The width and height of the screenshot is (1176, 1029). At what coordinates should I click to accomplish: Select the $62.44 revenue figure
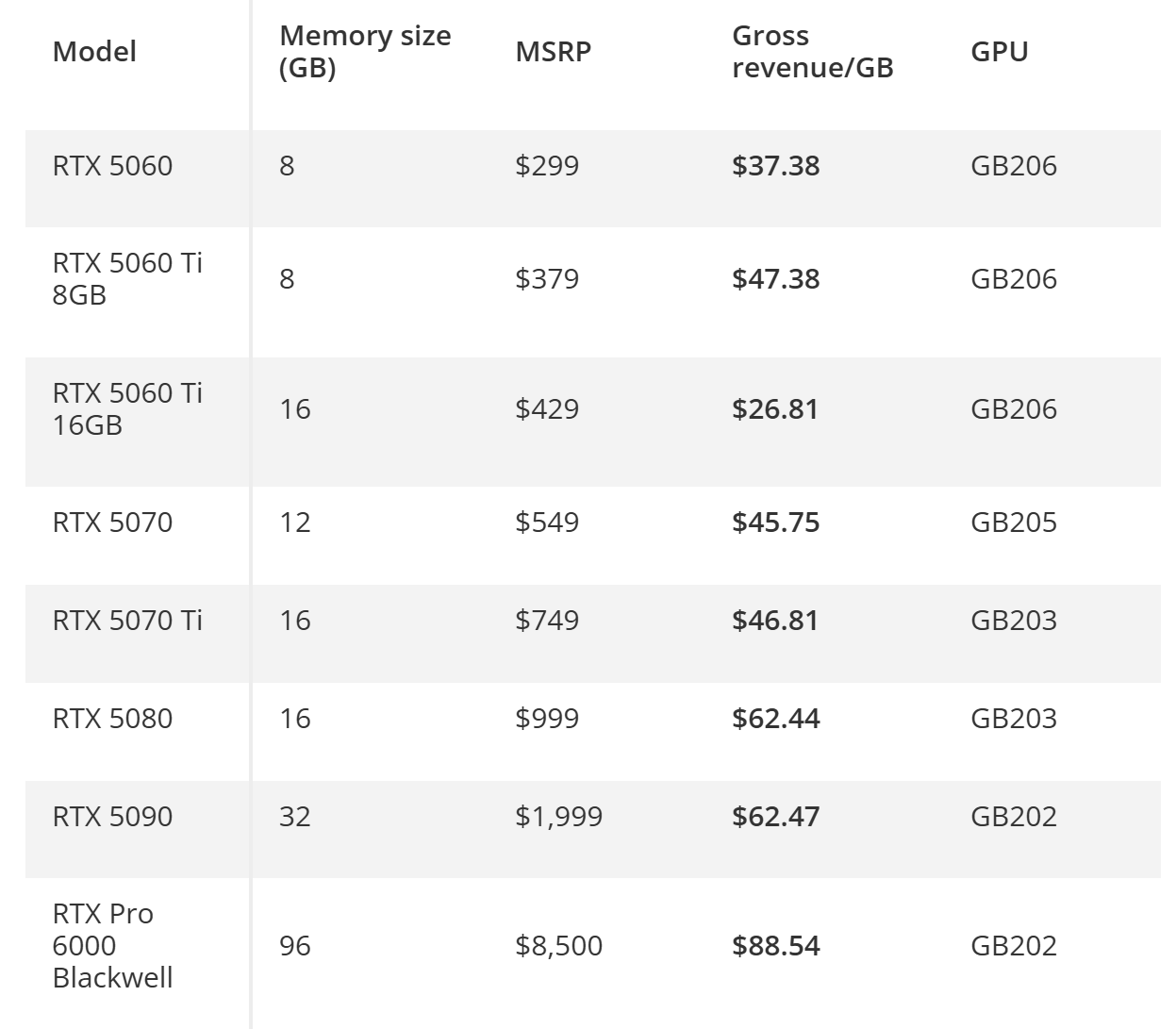(775, 719)
